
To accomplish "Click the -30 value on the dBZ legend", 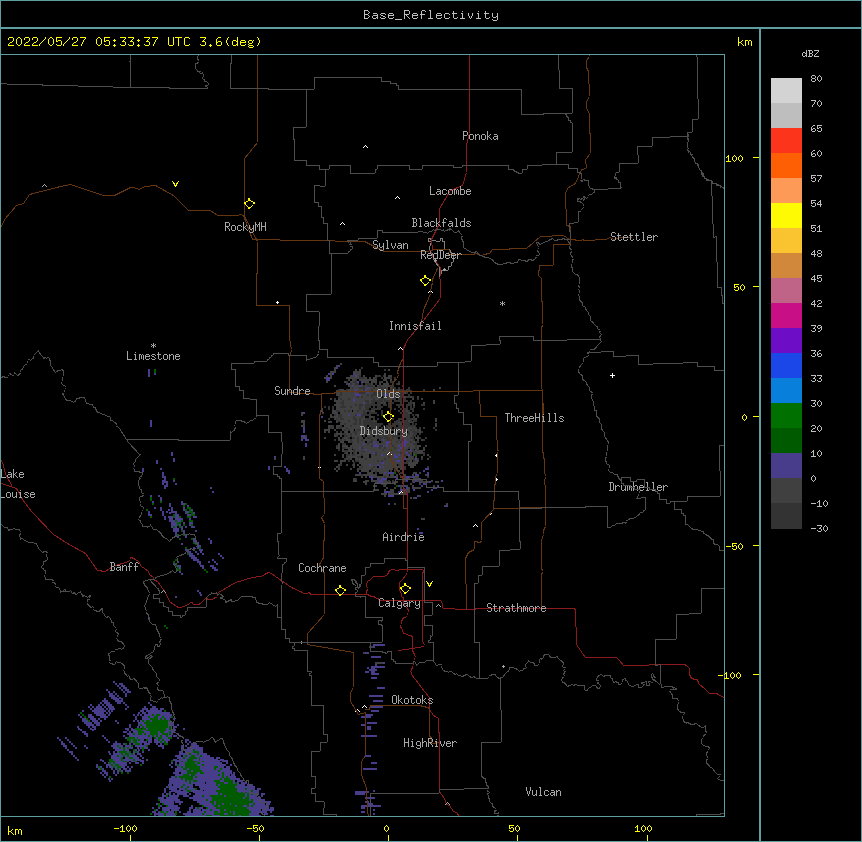I will point(819,528).
